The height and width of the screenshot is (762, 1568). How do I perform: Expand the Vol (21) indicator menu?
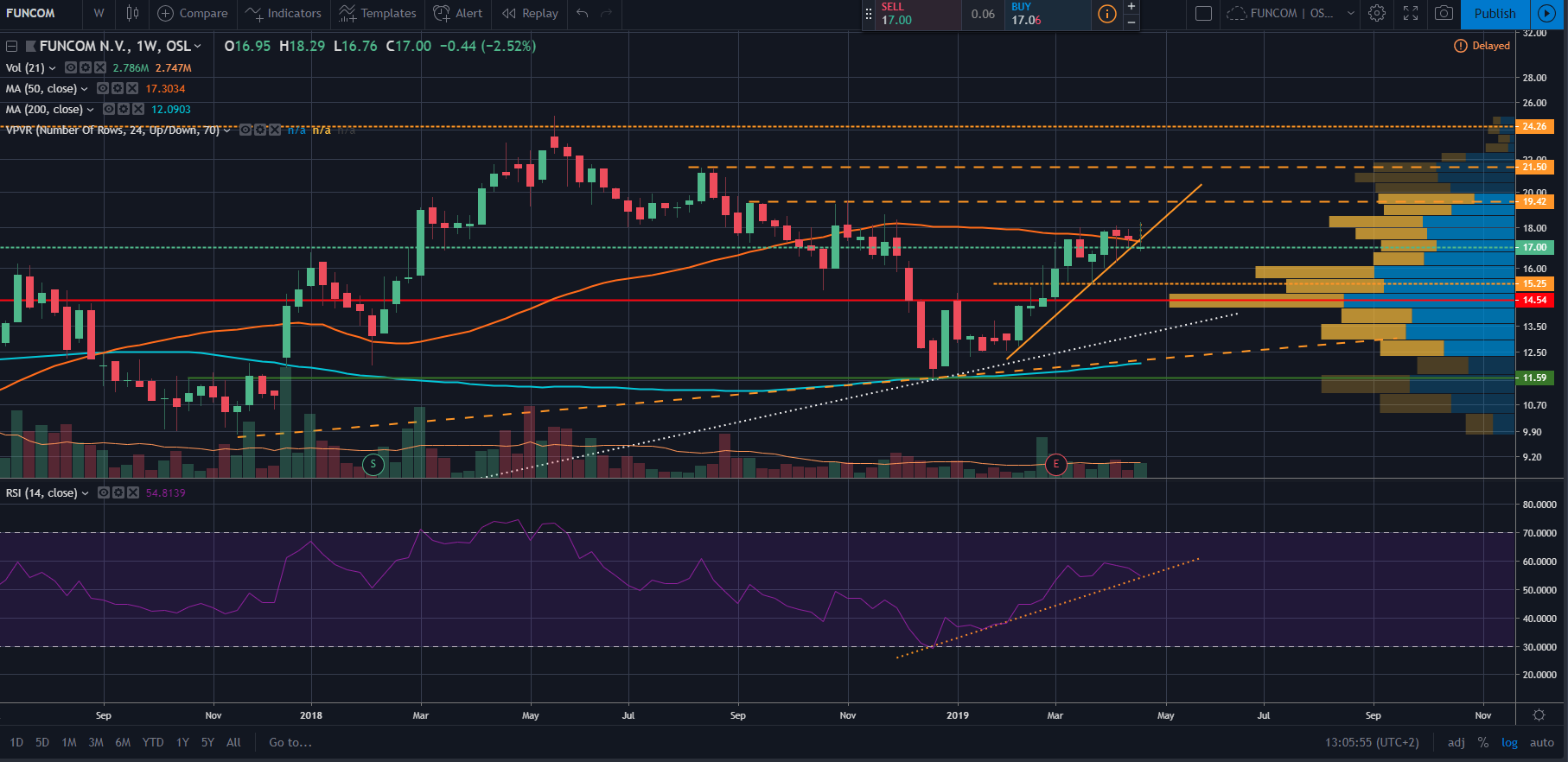coord(53,67)
